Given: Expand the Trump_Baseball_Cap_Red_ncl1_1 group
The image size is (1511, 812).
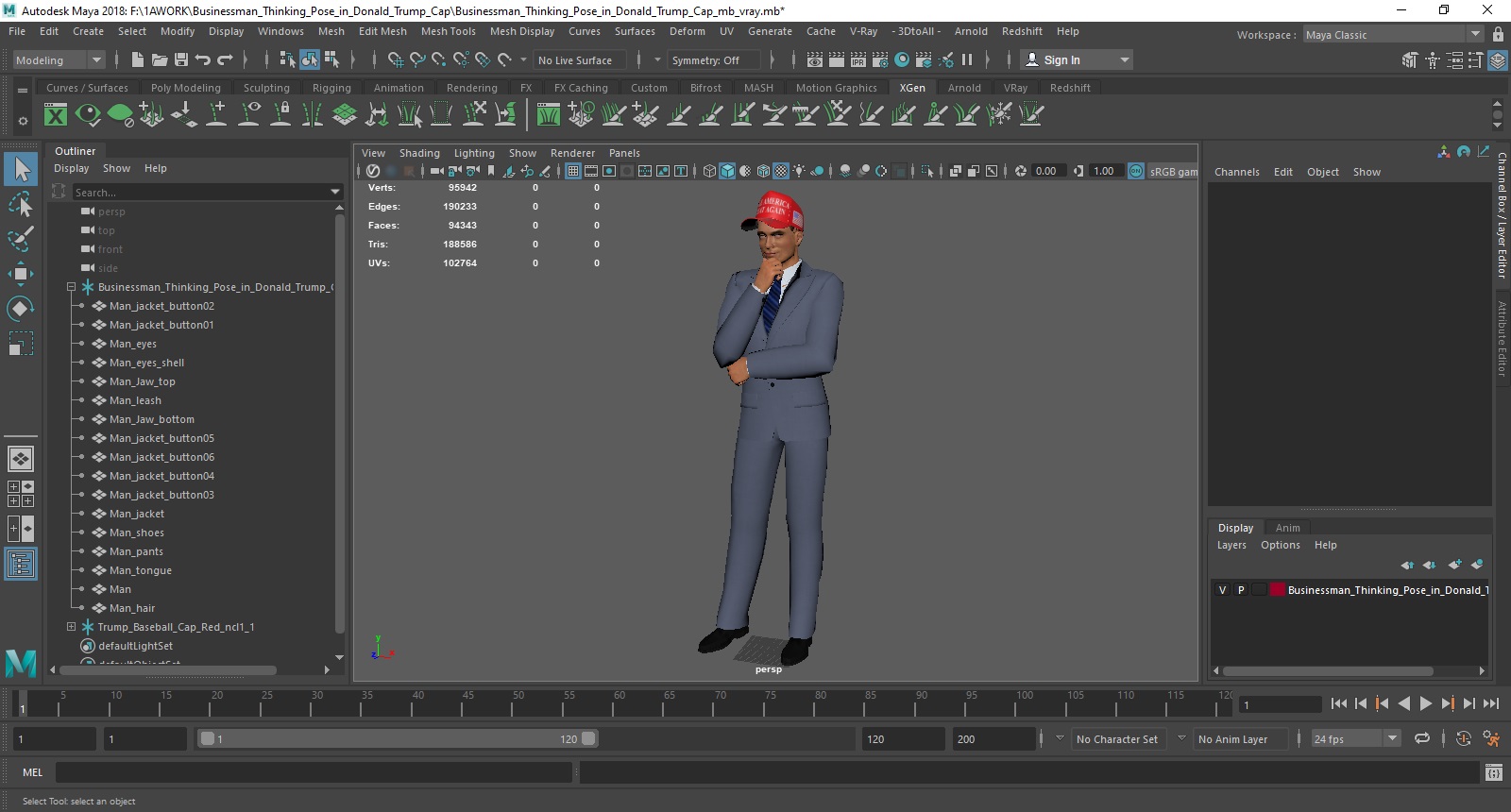Looking at the screenshot, I should (71, 627).
